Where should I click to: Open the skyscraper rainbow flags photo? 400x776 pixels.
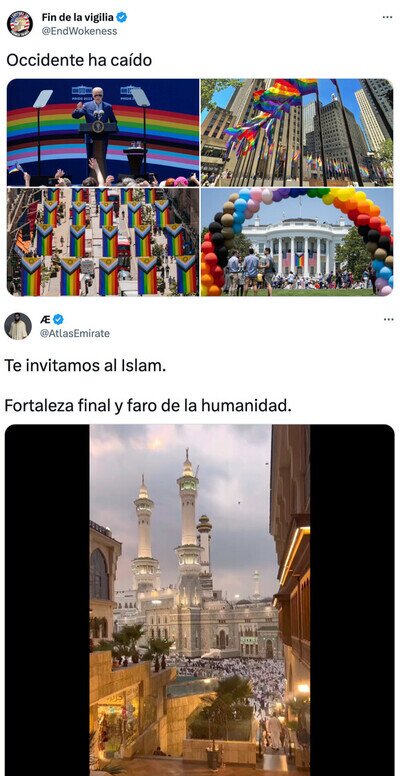point(297,133)
